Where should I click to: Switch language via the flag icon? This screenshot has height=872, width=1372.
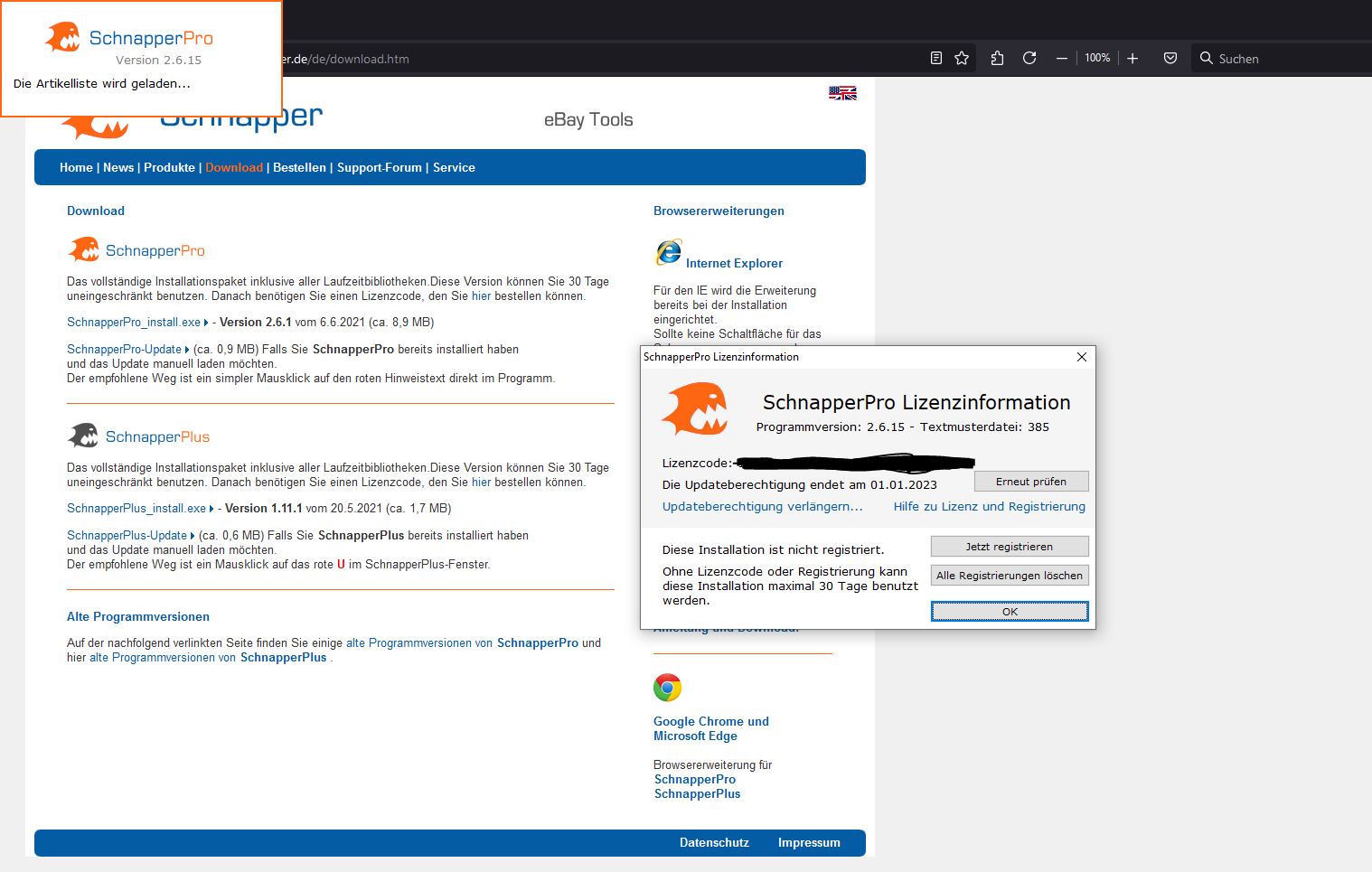click(842, 92)
